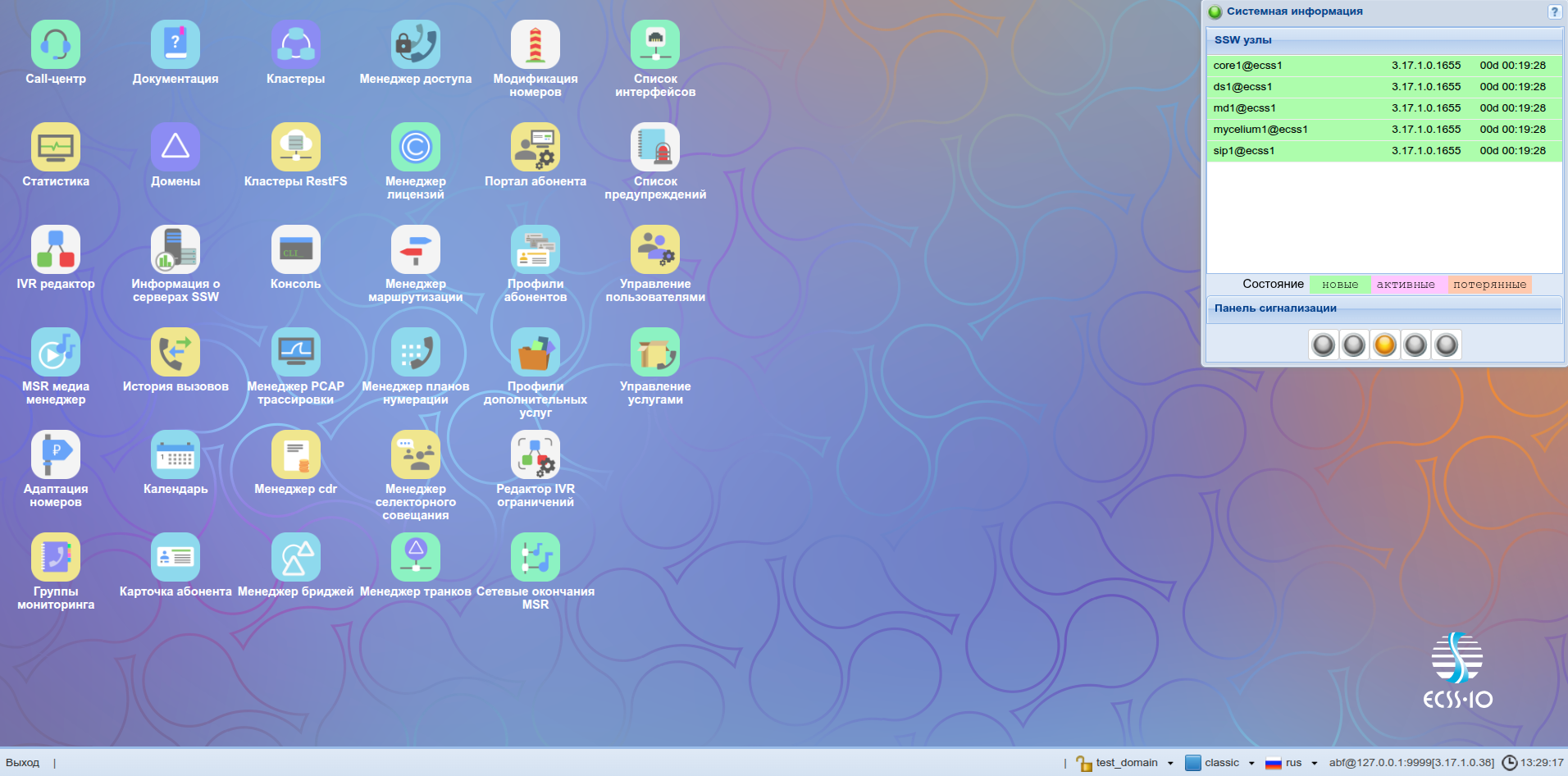Open the classic theme dropdown
The image size is (1568, 776).
point(1220,763)
